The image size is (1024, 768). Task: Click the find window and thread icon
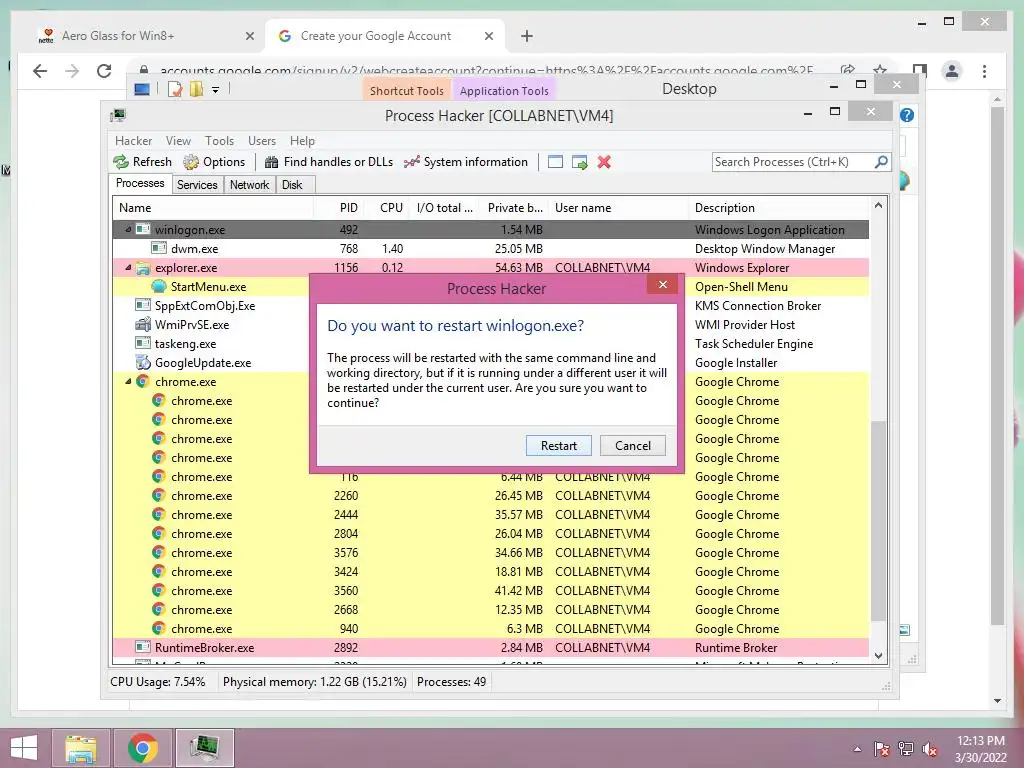point(579,162)
